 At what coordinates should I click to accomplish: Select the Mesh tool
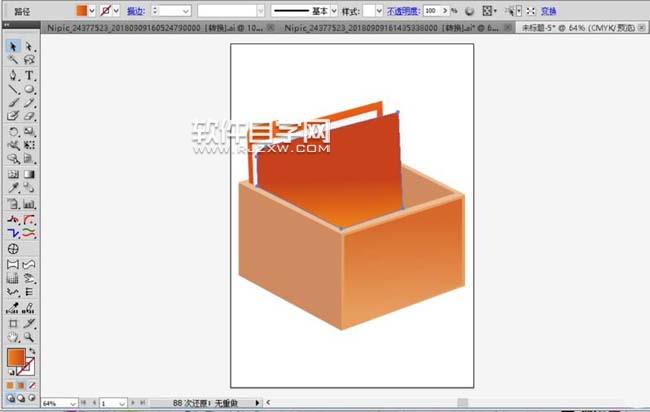coord(13,174)
